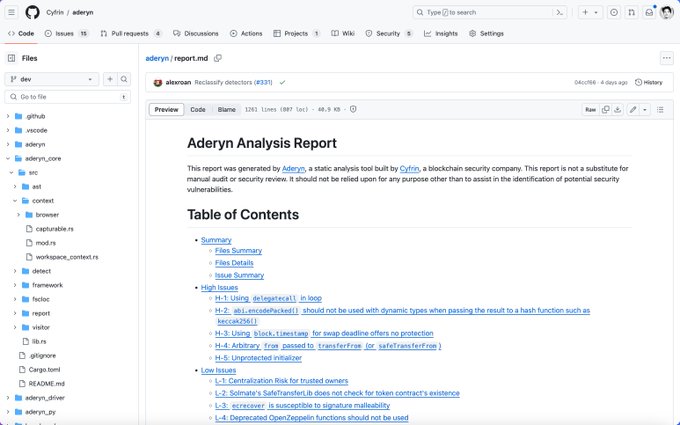Open the Discussions tab
Screen dimensions: 680x425
196,33
